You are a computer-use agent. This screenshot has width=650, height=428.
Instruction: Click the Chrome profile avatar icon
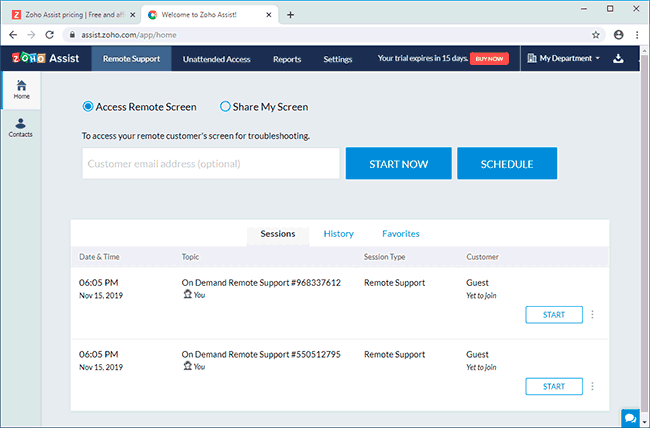coord(617,34)
